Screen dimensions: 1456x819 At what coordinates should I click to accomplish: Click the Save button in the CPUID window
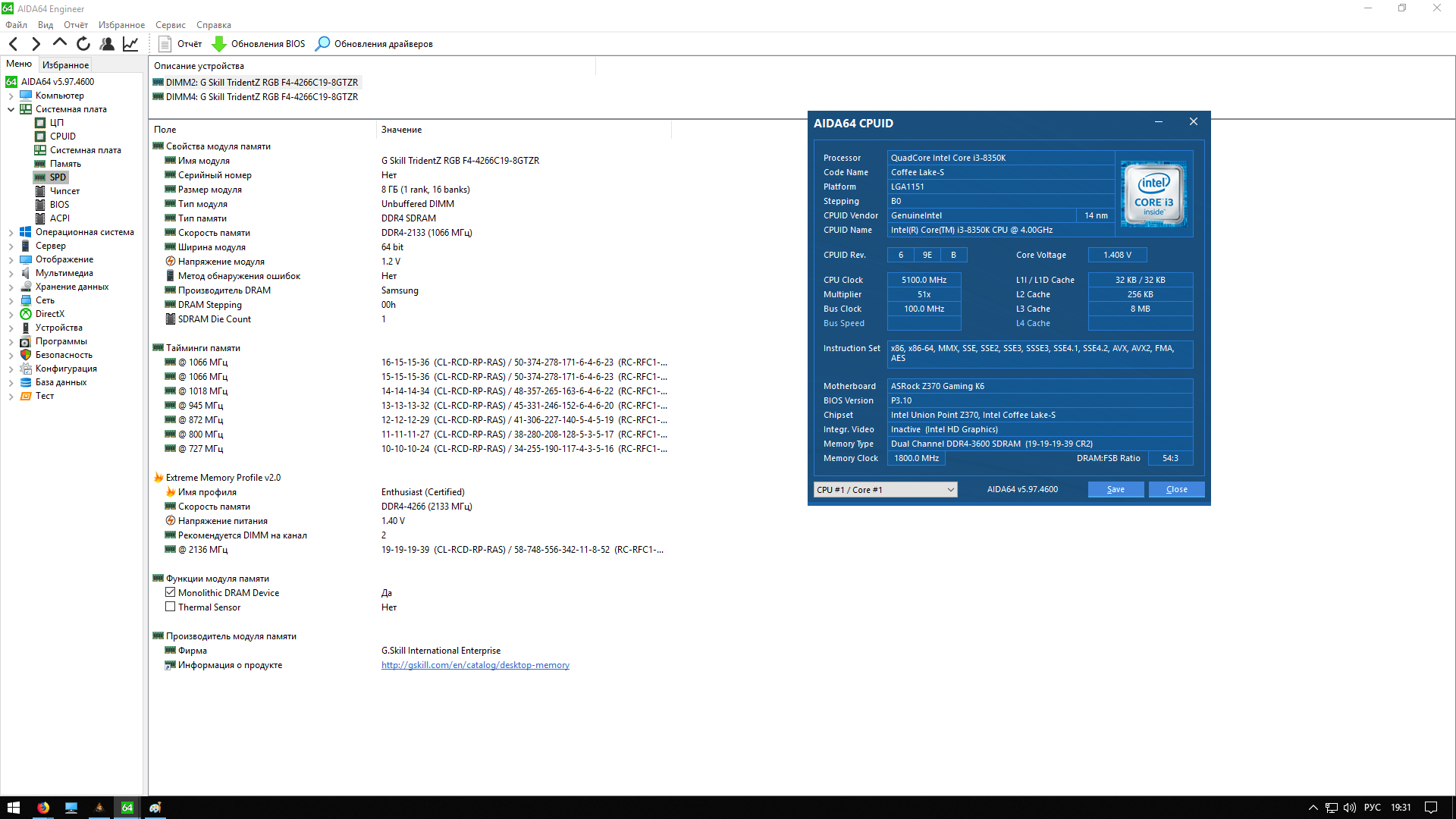pyautogui.click(x=1116, y=490)
